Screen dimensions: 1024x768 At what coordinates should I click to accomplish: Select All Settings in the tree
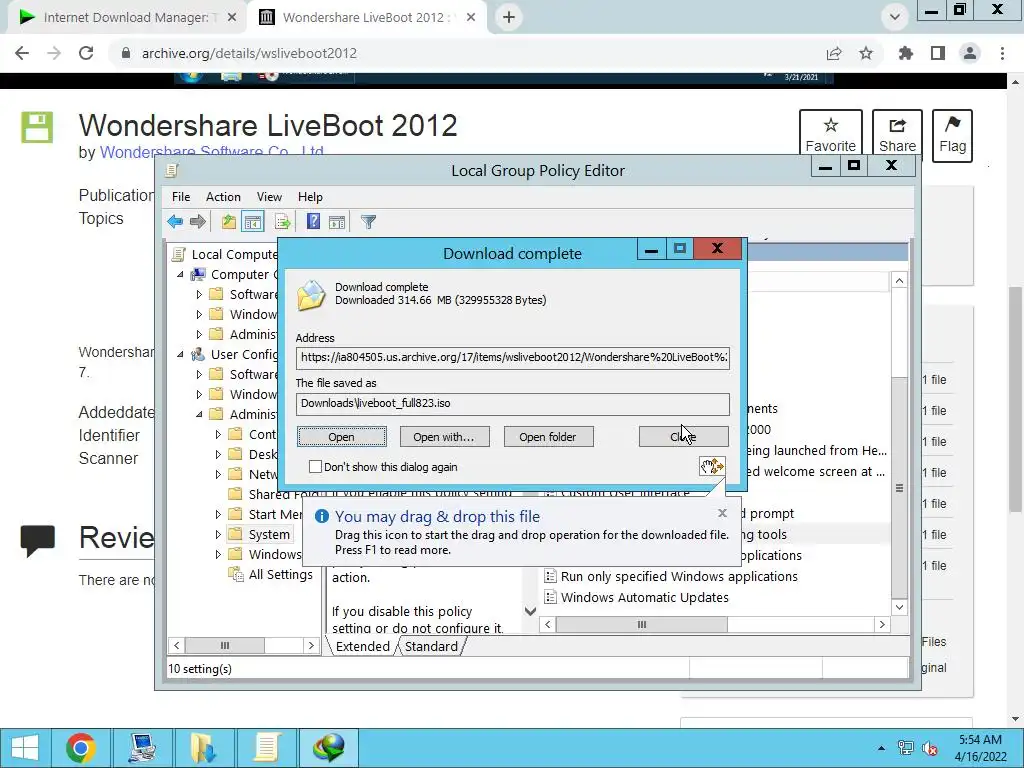[x=280, y=574]
